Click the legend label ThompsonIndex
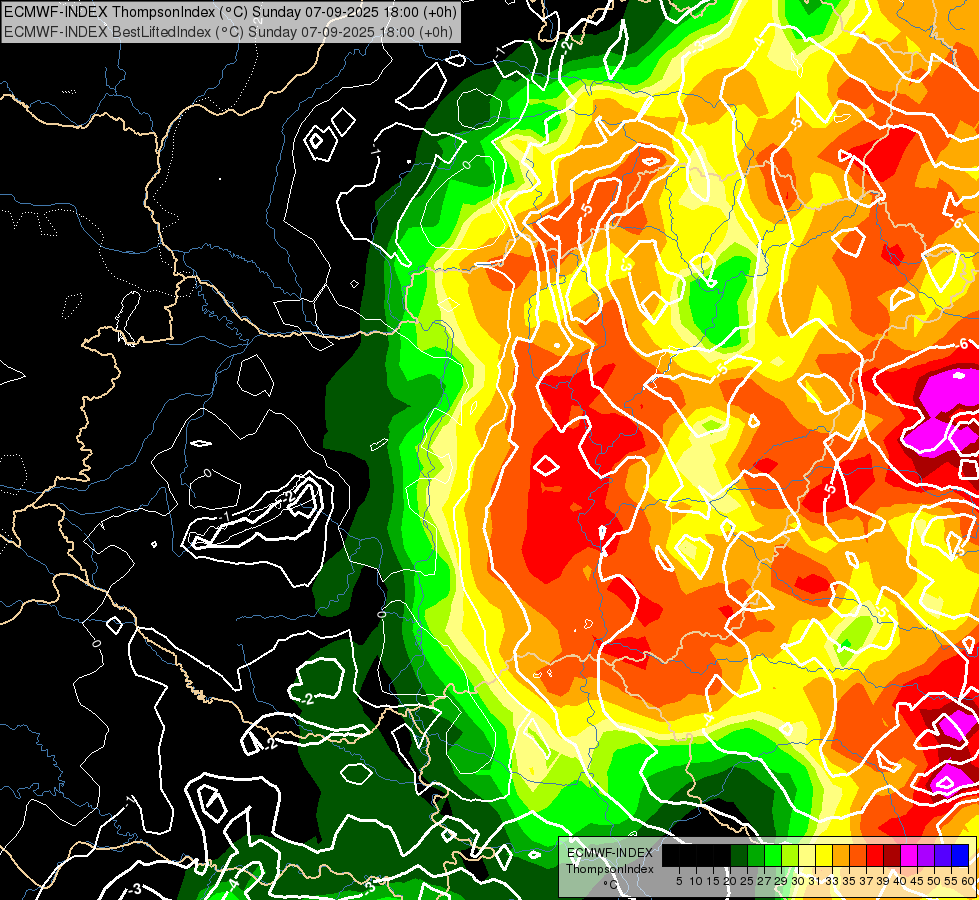 610,869
